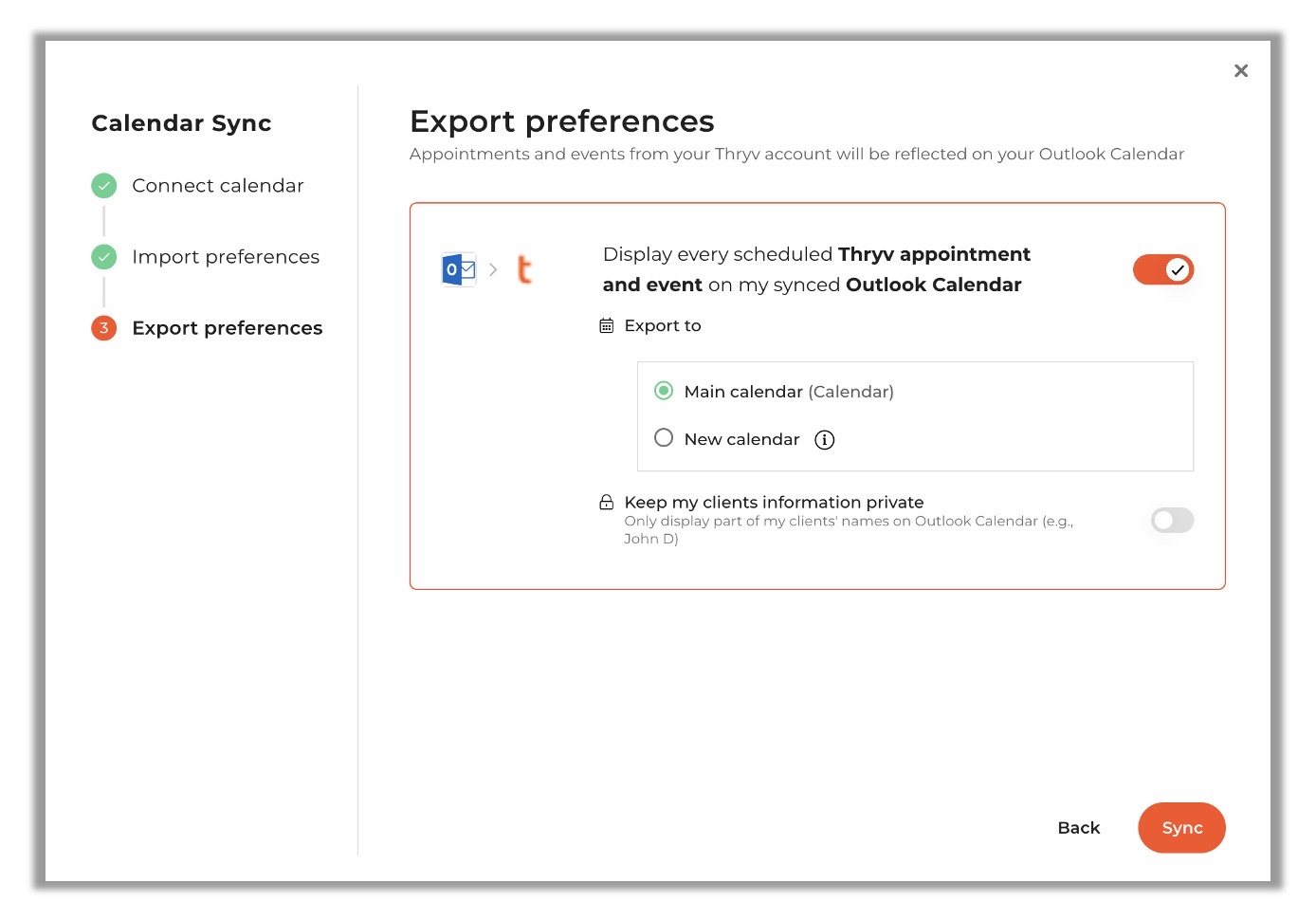The image size is (1316, 920).
Task: Click the calendar icon next to Export to
Action: [x=607, y=326]
